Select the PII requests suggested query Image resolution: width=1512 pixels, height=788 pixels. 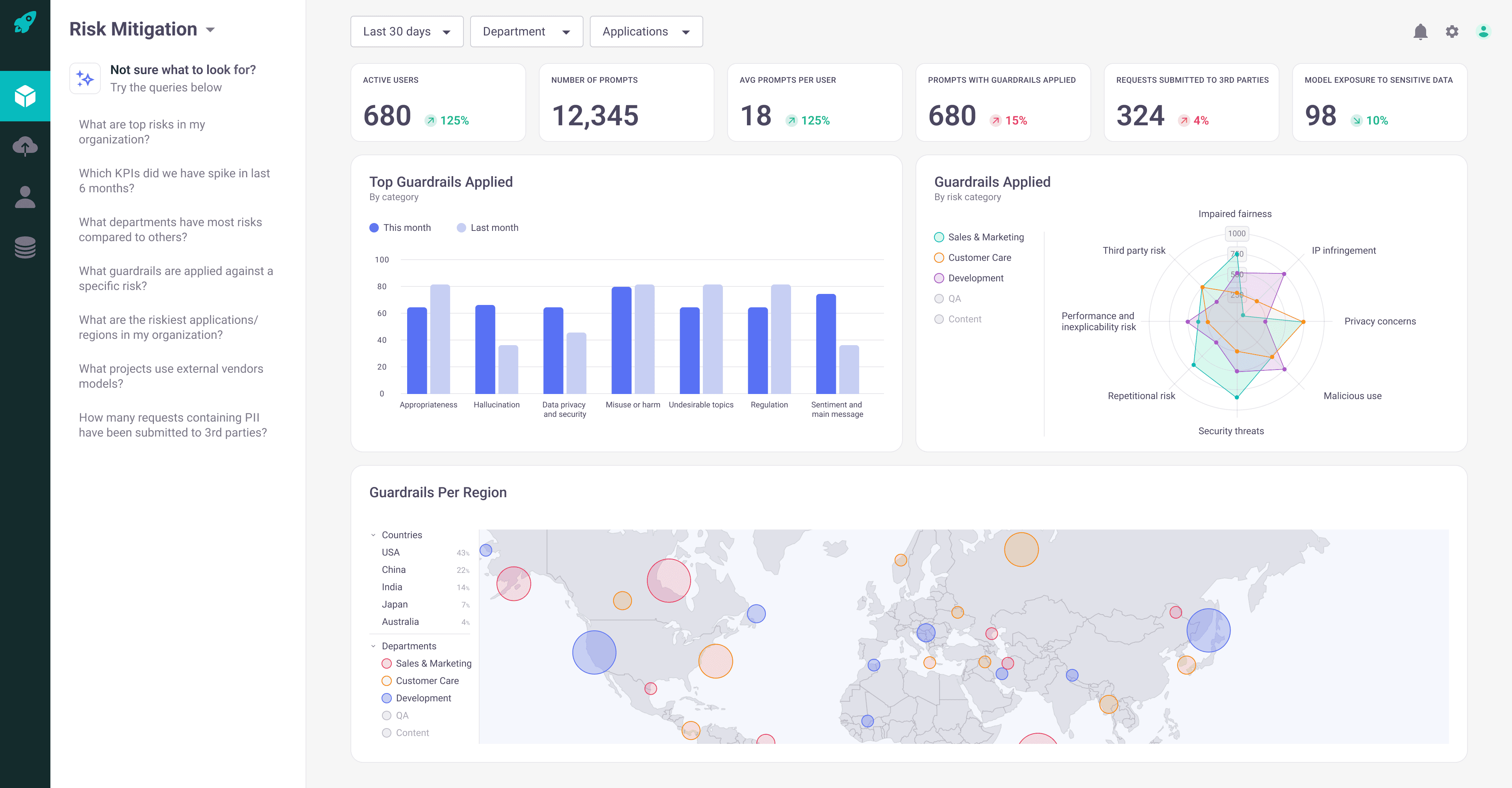(x=172, y=424)
